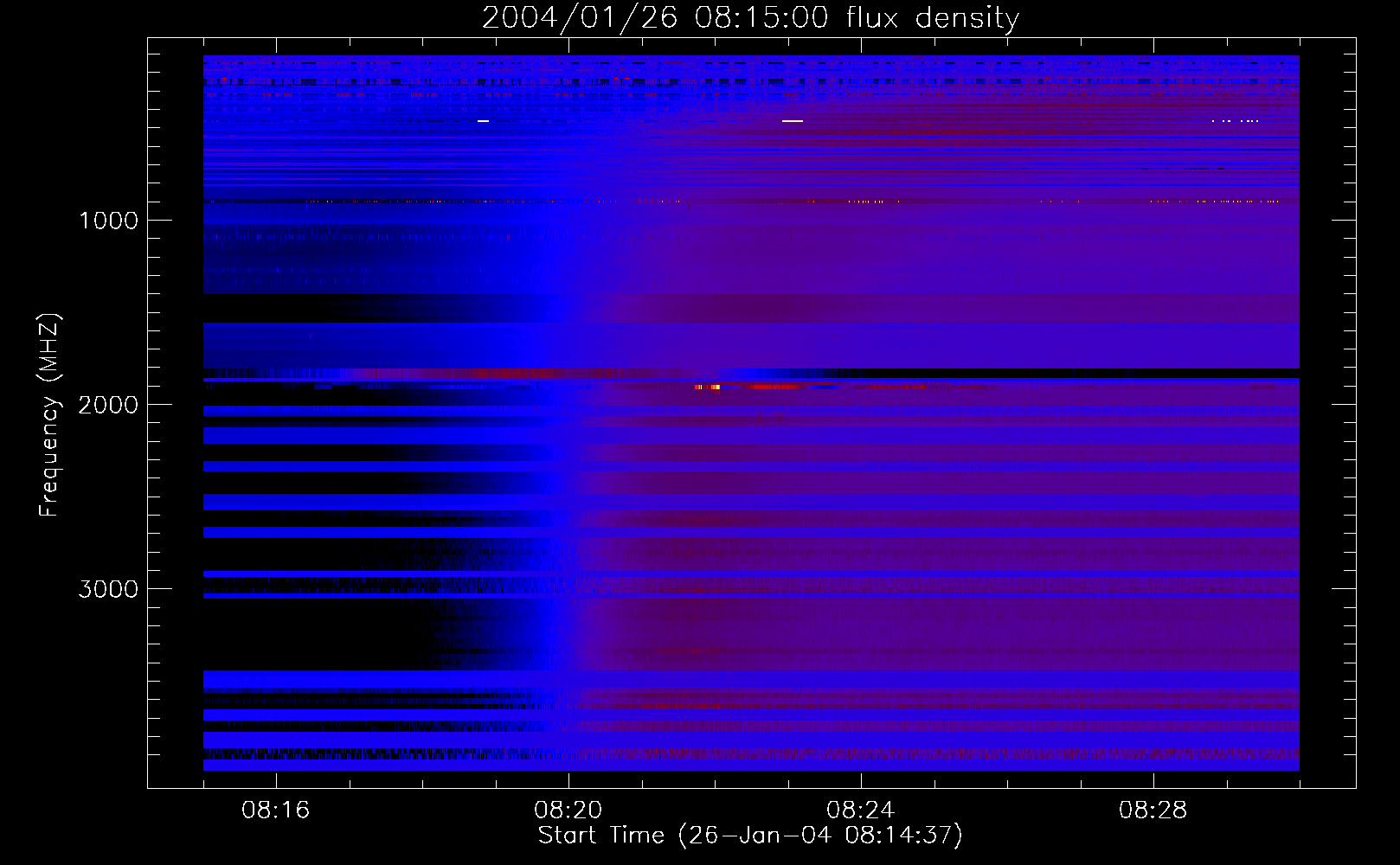1400x865 pixels.
Task: Click the 3000 frequency tick label
Action: pyautogui.click(x=108, y=589)
